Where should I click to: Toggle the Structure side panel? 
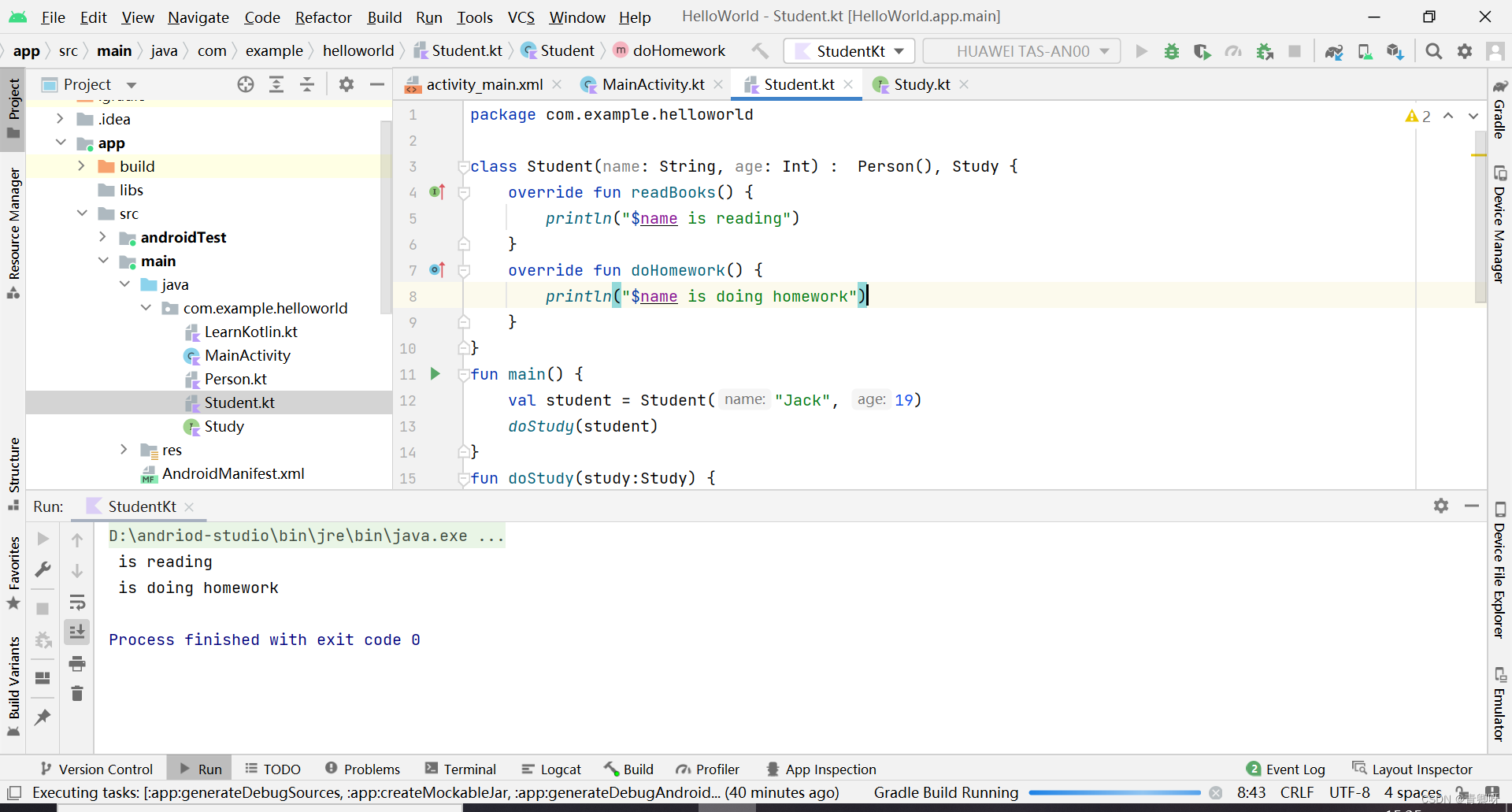click(13, 473)
